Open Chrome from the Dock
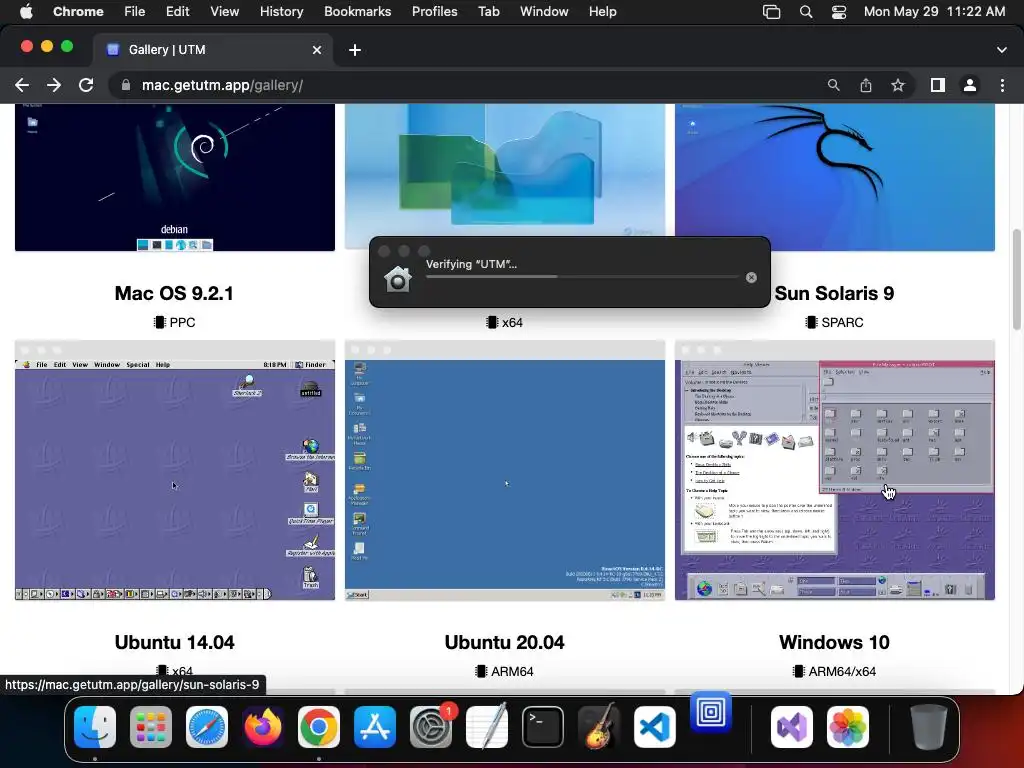This screenshot has height=768, width=1024. pyautogui.click(x=319, y=726)
